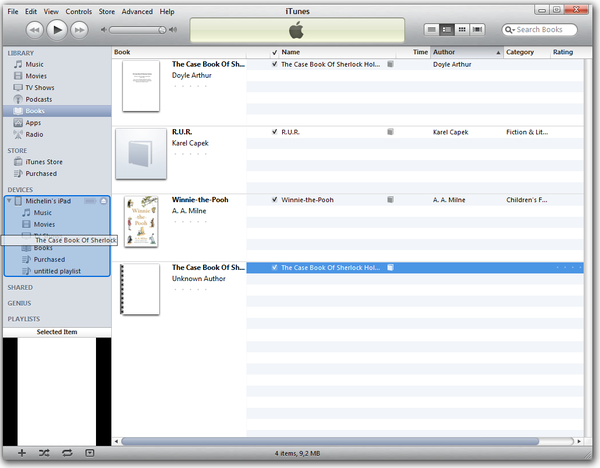Open the Controls menu
This screenshot has height=468, width=600.
(x=79, y=11)
